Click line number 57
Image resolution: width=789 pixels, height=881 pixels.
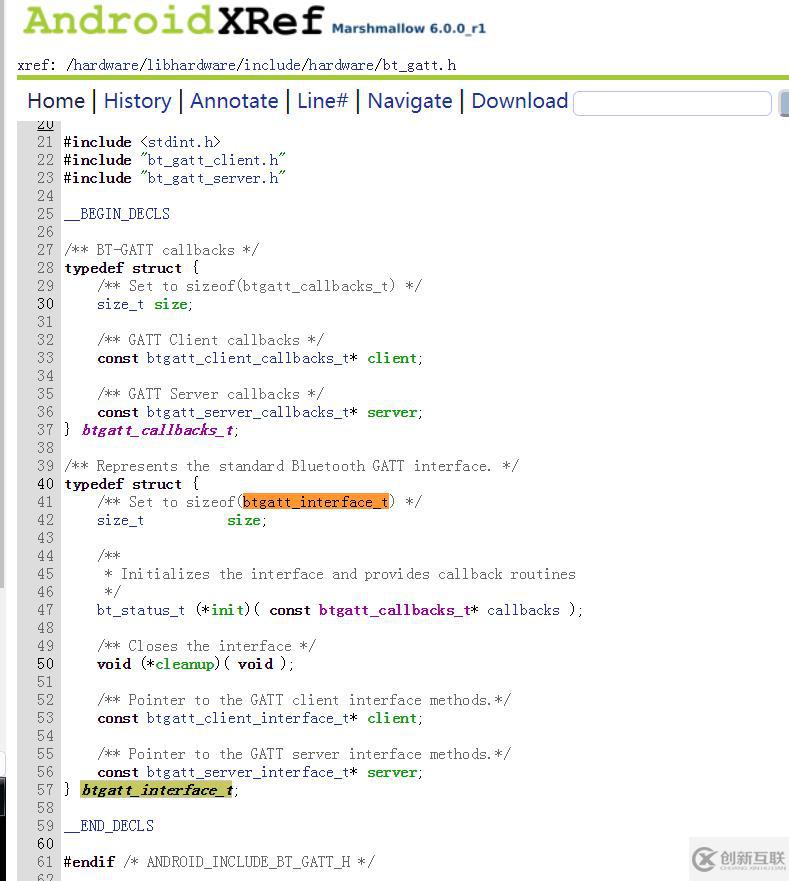(x=46, y=790)
